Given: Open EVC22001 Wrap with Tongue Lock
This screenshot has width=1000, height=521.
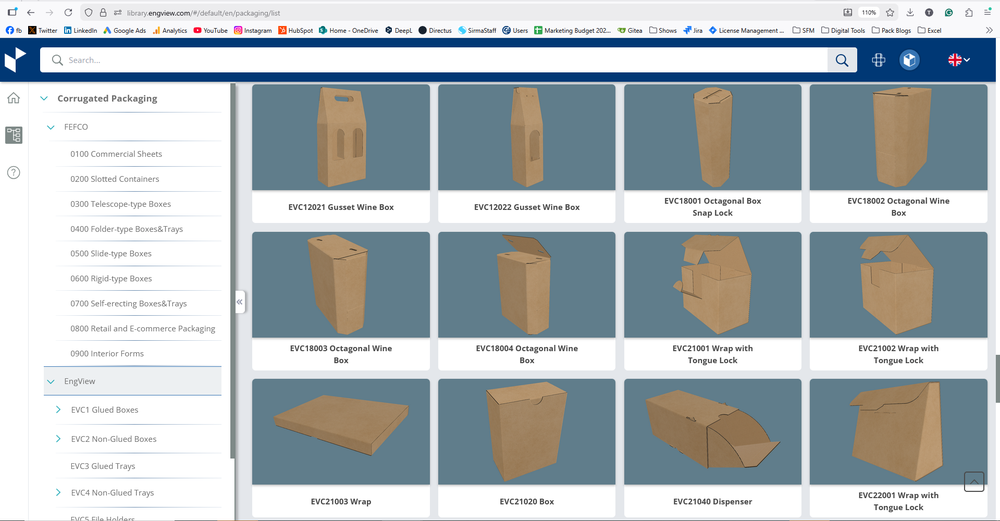Looking at the screenshot, I should (899, 448).
